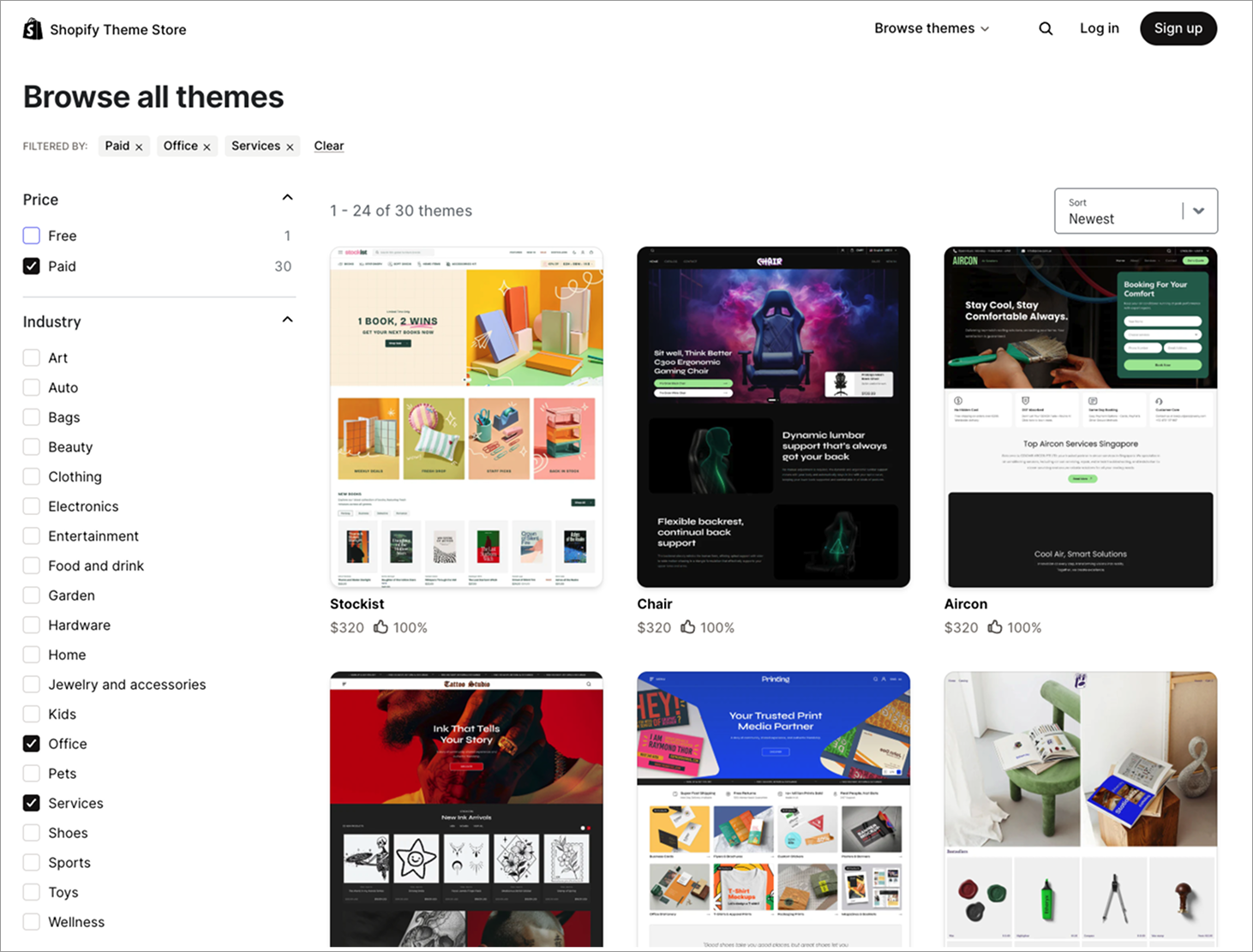The width and height of the screenshot is (1253, 952).
Task: Click the thumbs-up rating on Stockist theme
Action: coord(381,626)
